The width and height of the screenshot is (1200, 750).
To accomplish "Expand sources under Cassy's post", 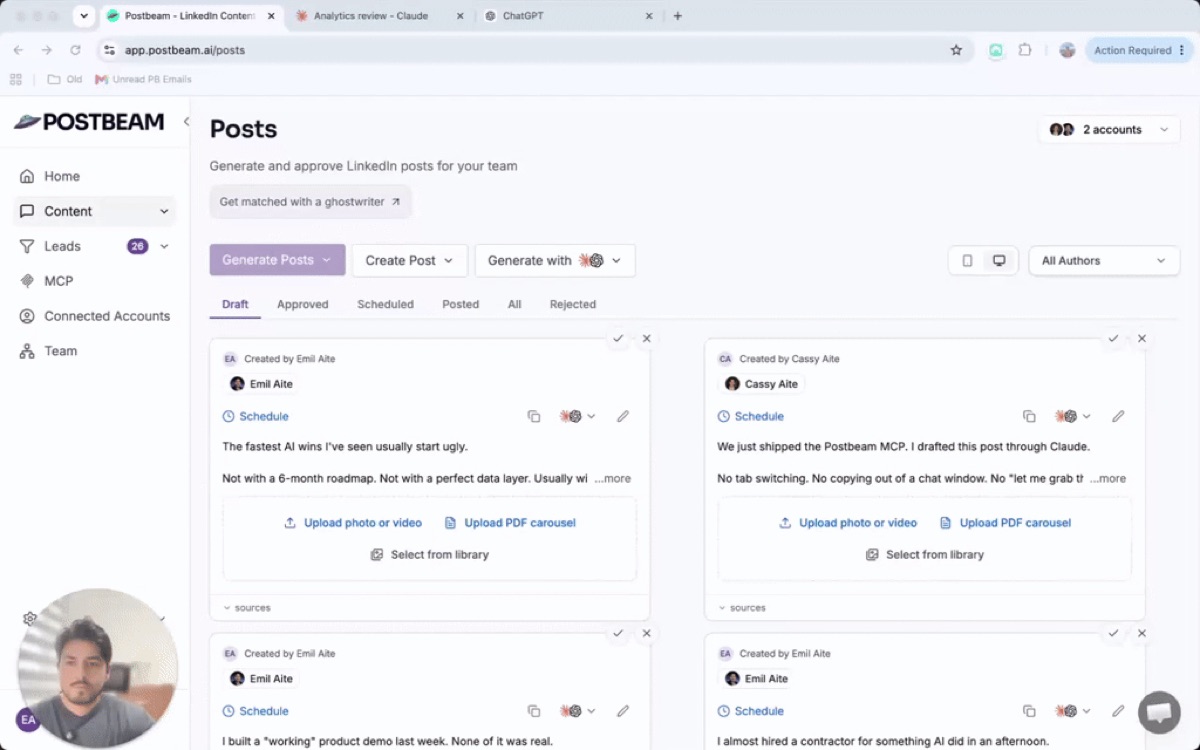I will click(x=741, y=608).
